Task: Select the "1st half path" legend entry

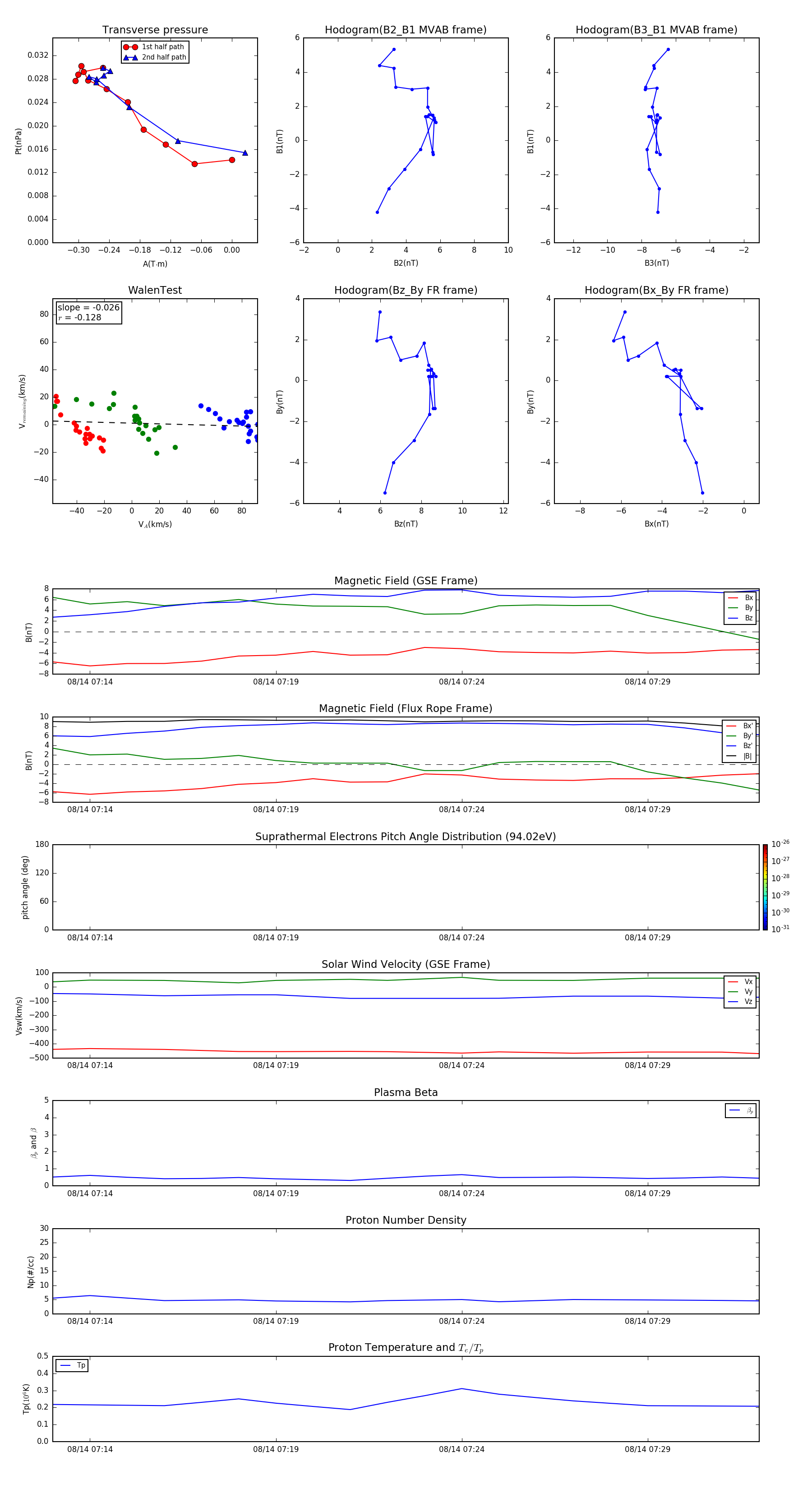Action: 155,47
